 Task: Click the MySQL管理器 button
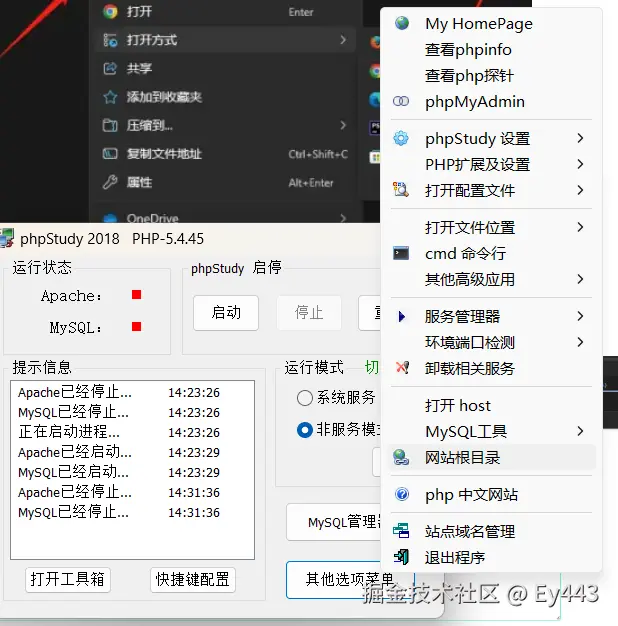pyautogui.click(x=334, y=522)
